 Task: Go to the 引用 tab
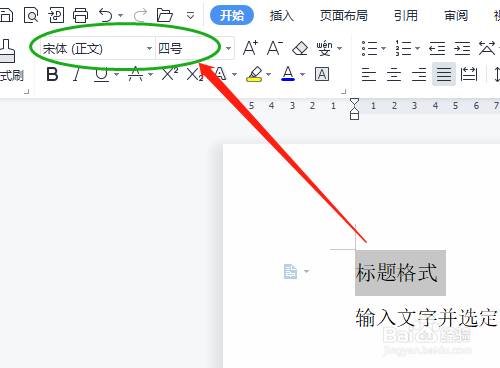click(406, 15)
